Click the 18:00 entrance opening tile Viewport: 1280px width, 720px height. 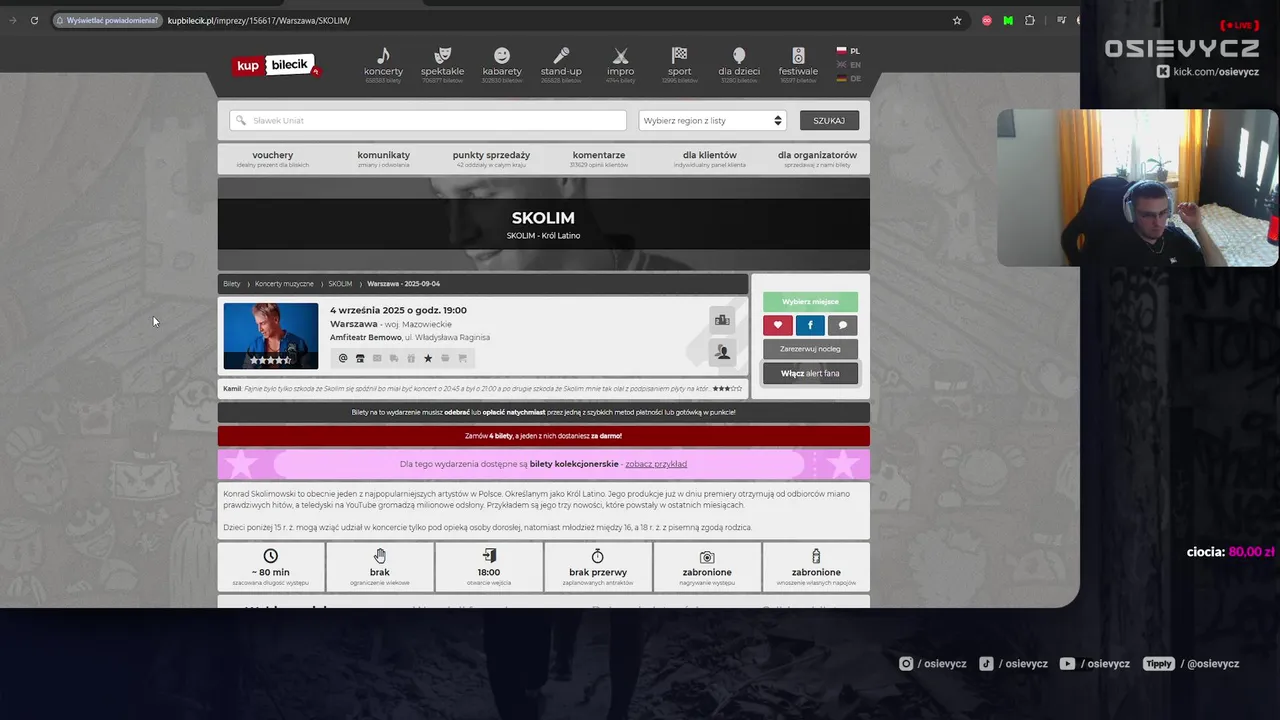[x=489, y=567]
